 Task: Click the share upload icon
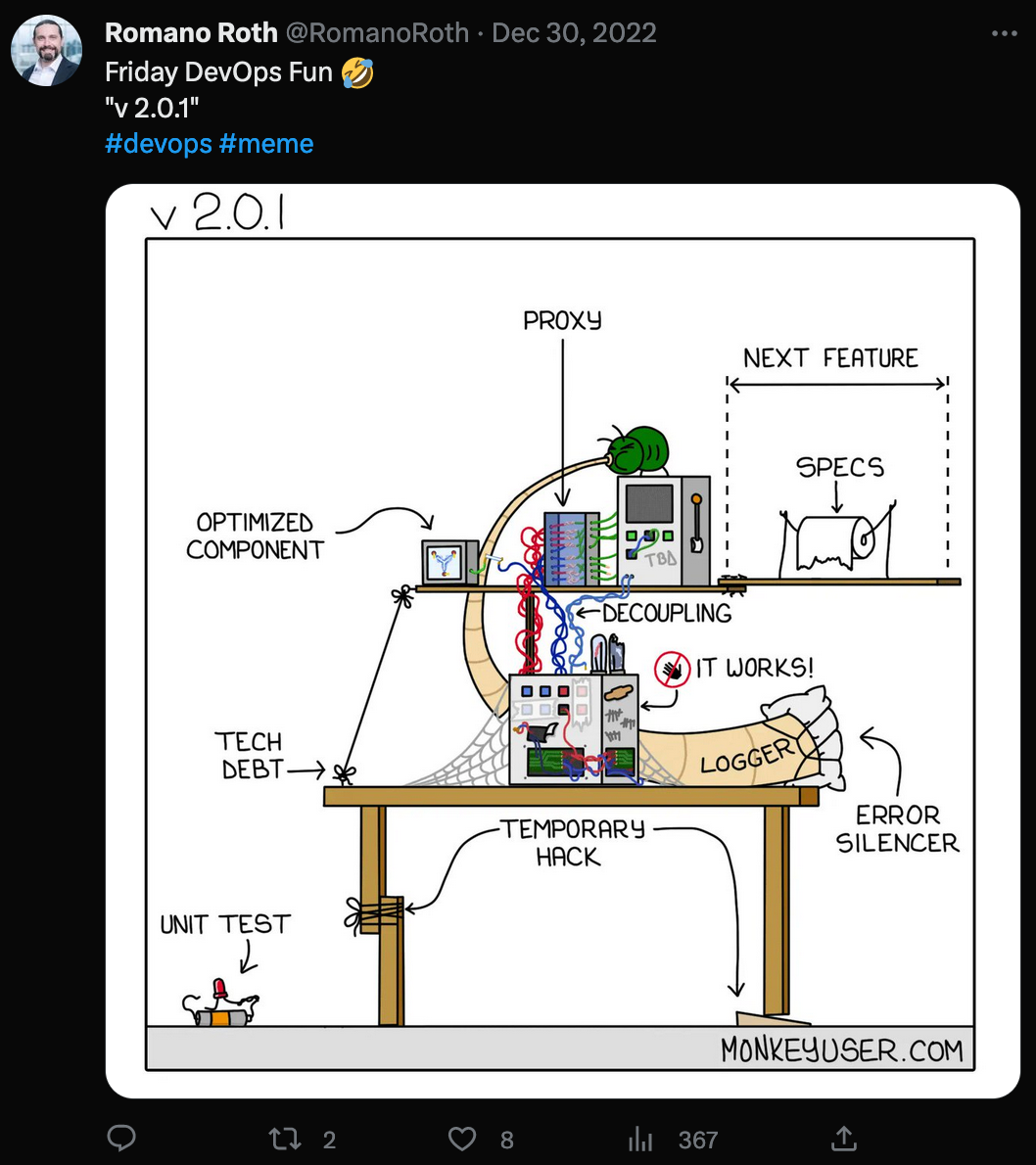click(x=843, y=1139)
